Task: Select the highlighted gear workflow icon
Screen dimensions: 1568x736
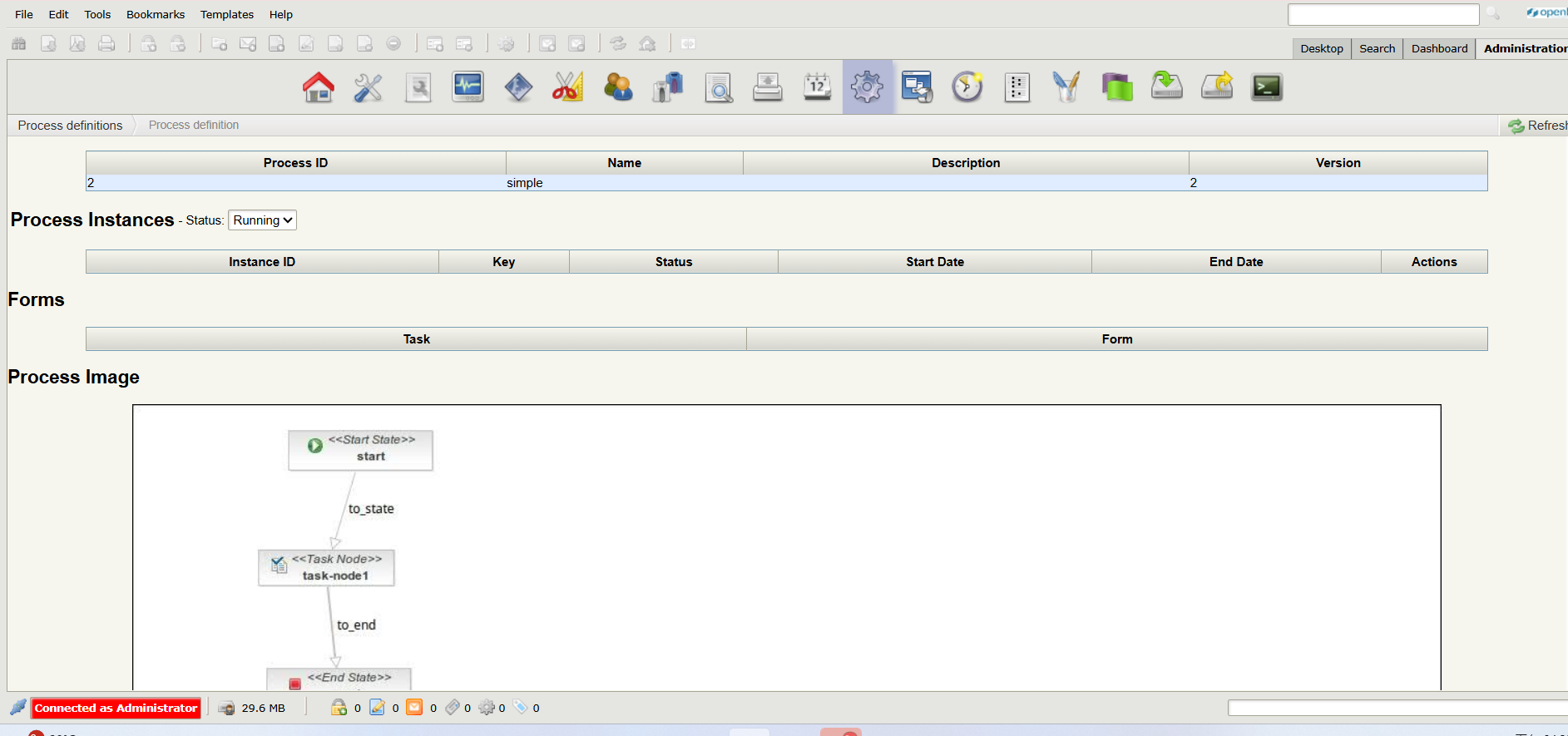Action: [x=868, y=87]
